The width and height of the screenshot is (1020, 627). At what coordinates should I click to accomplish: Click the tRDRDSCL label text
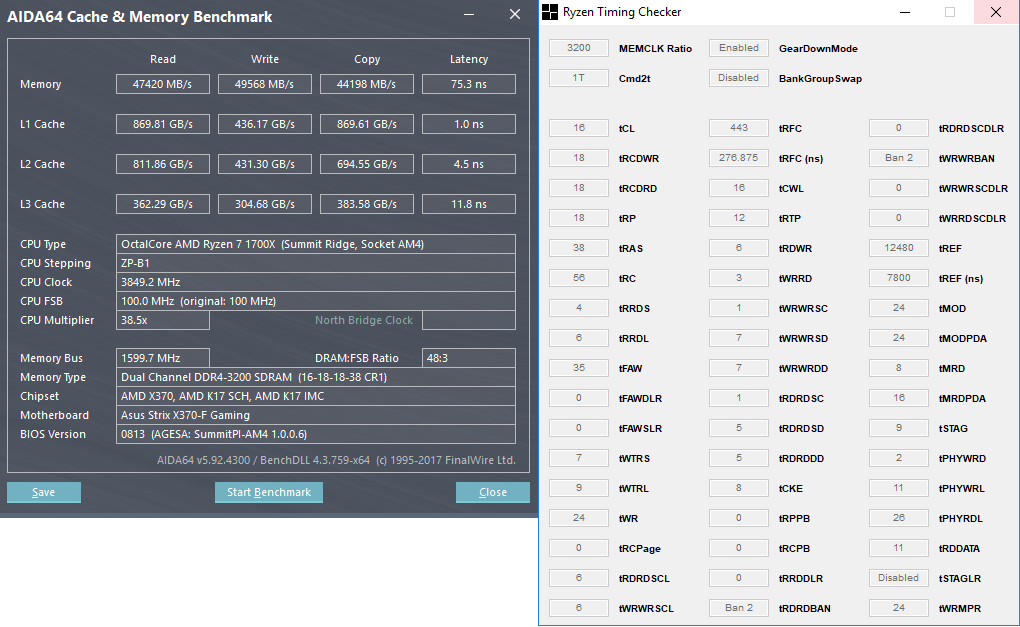[644, 578]
